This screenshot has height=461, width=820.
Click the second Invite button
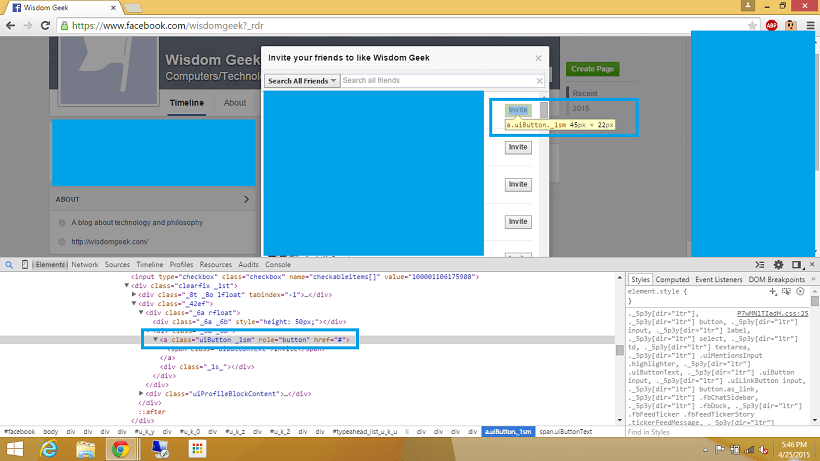(518, 147)
